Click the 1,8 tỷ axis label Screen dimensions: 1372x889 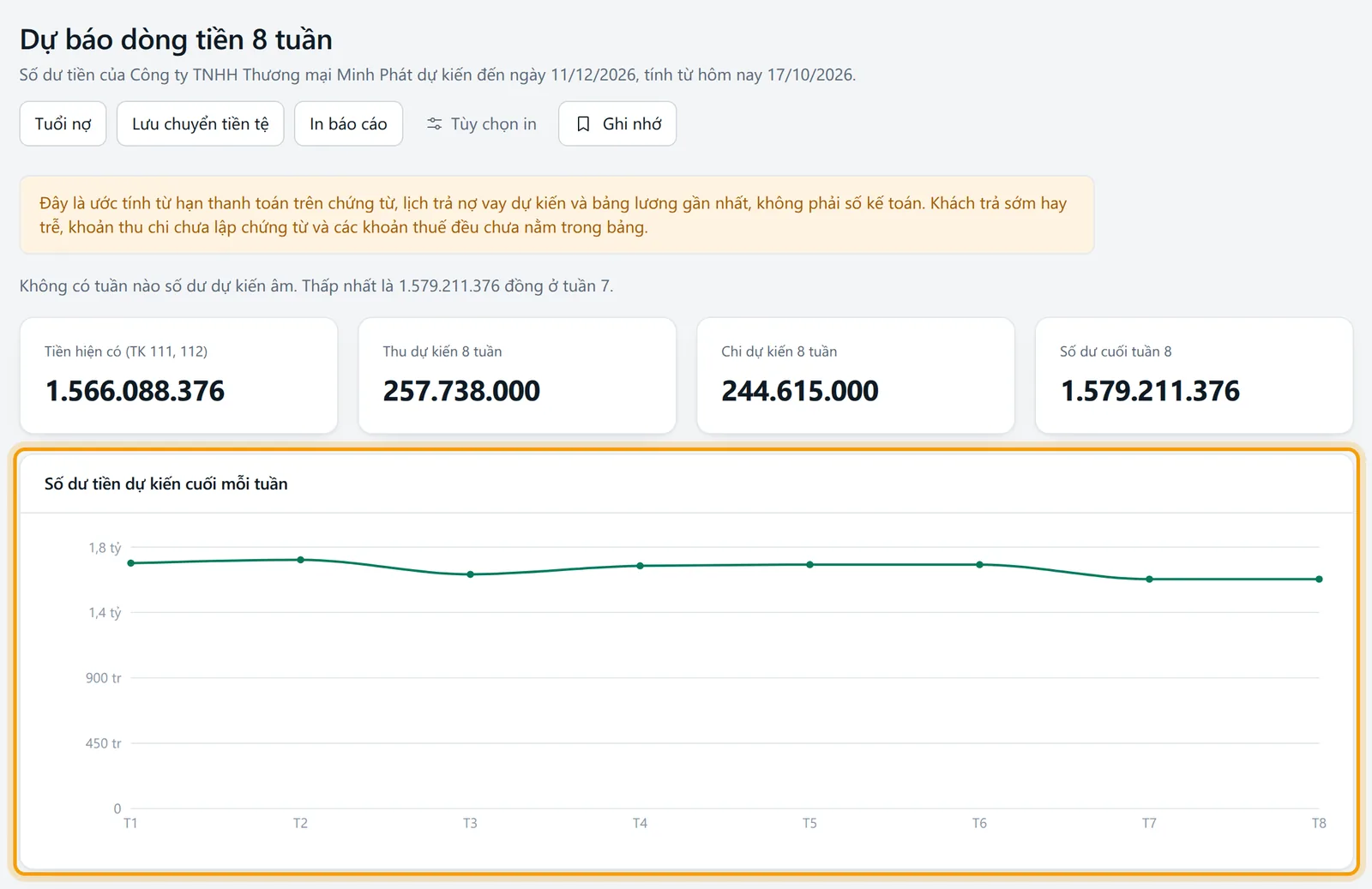tap(105, 547)
